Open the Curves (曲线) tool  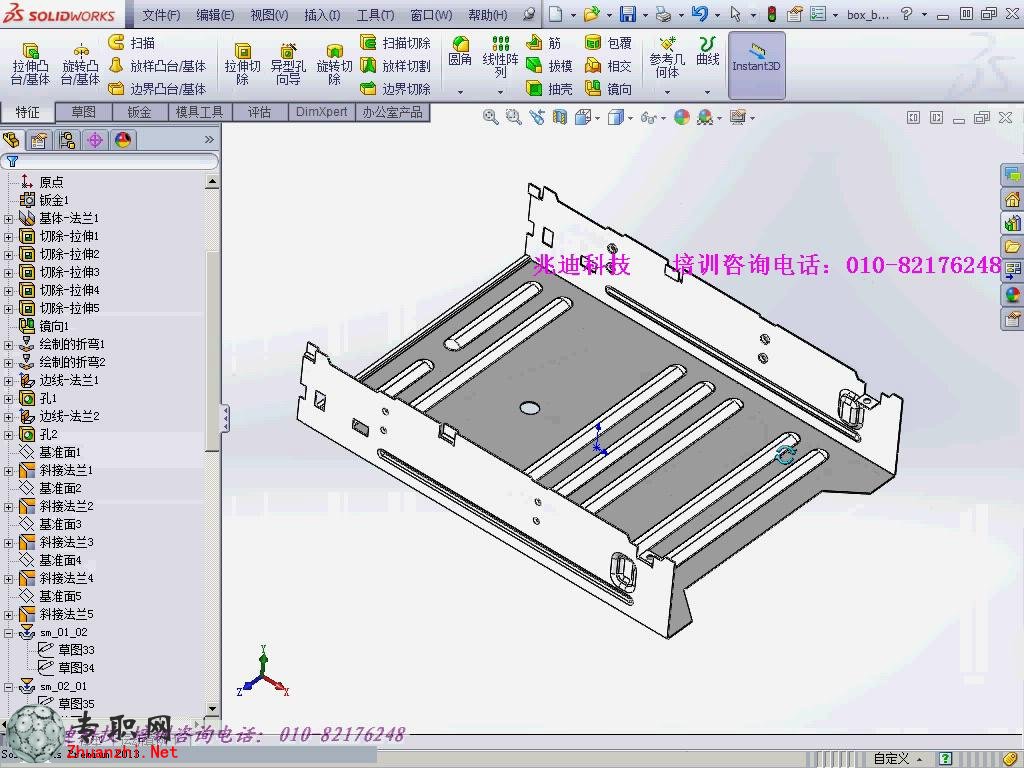coord(707,52)
